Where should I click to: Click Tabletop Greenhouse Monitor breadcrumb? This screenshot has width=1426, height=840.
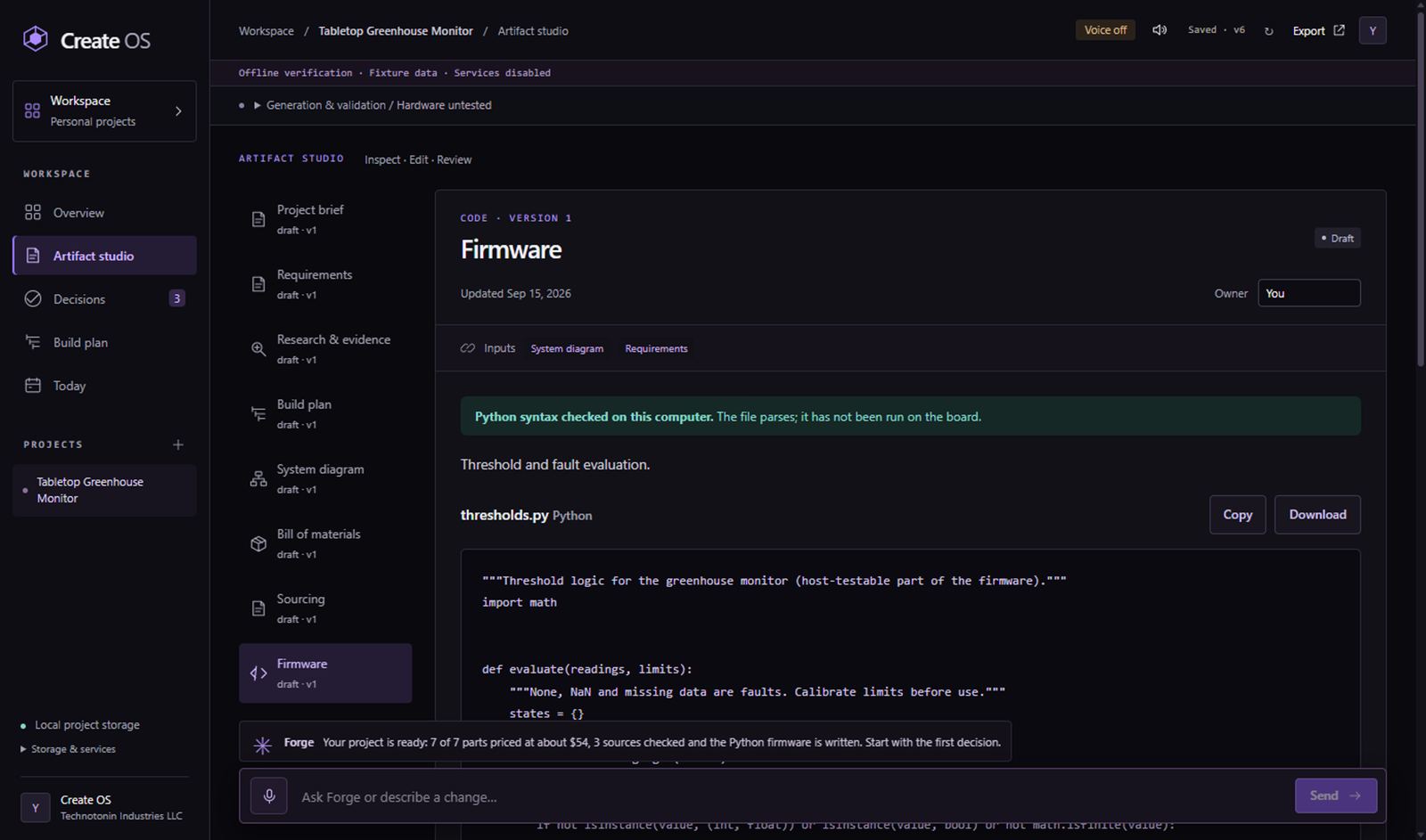tap(396, 30)
